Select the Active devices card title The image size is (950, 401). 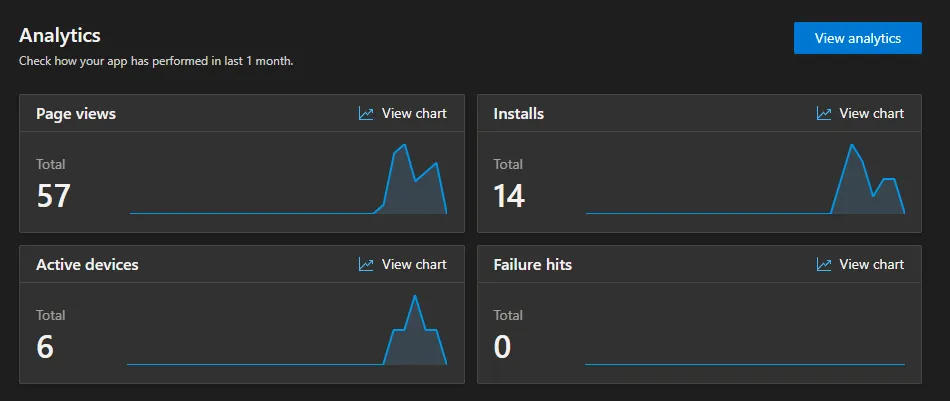click(x=87, y=265)
